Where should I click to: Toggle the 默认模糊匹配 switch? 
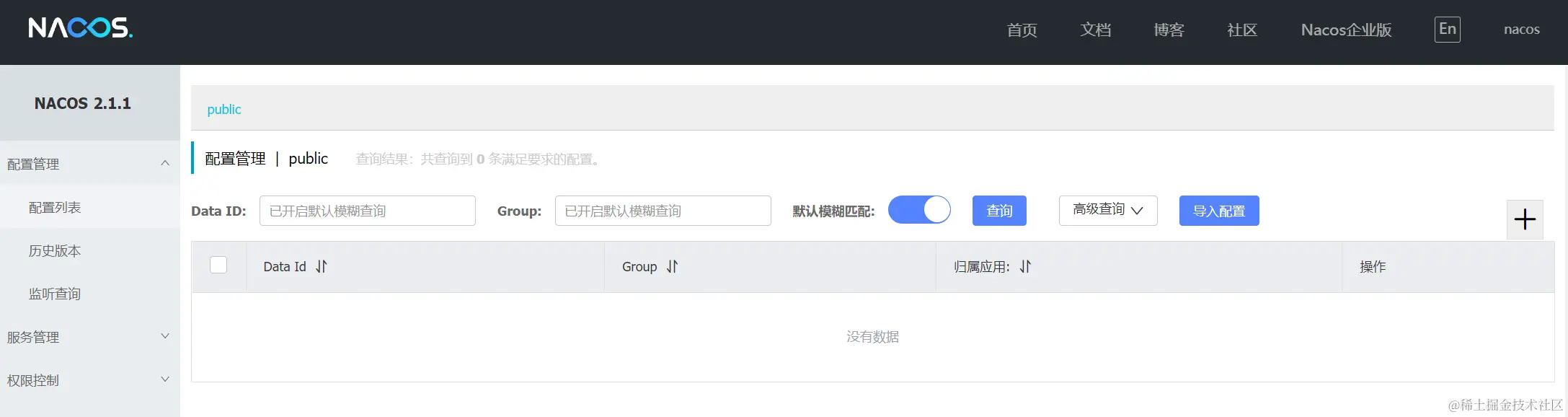(x=919, y=210)
